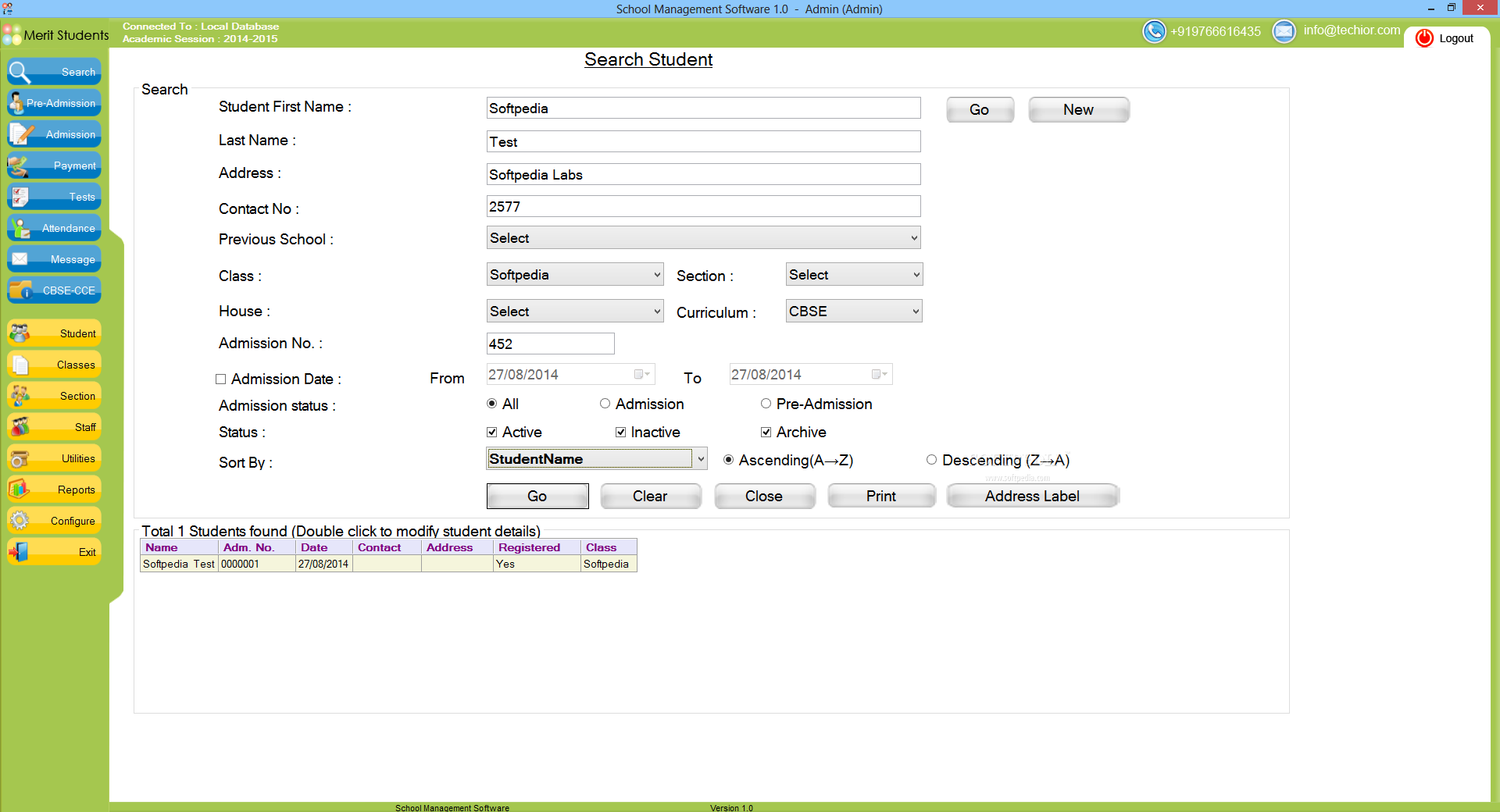Open the Reports sidebar icon
1500x812 pixels.
(x=20, y=490)
